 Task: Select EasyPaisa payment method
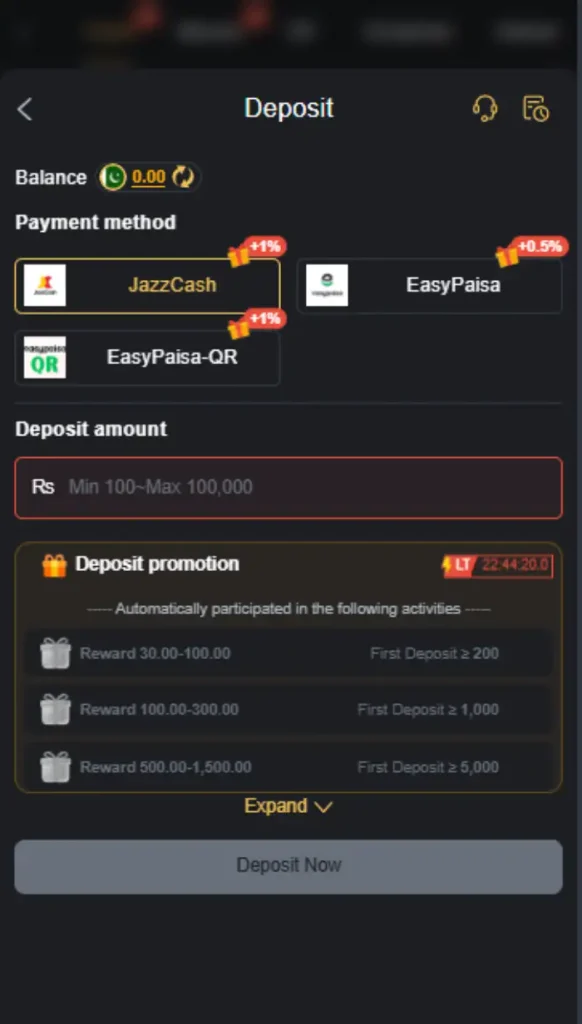point(430,285)
